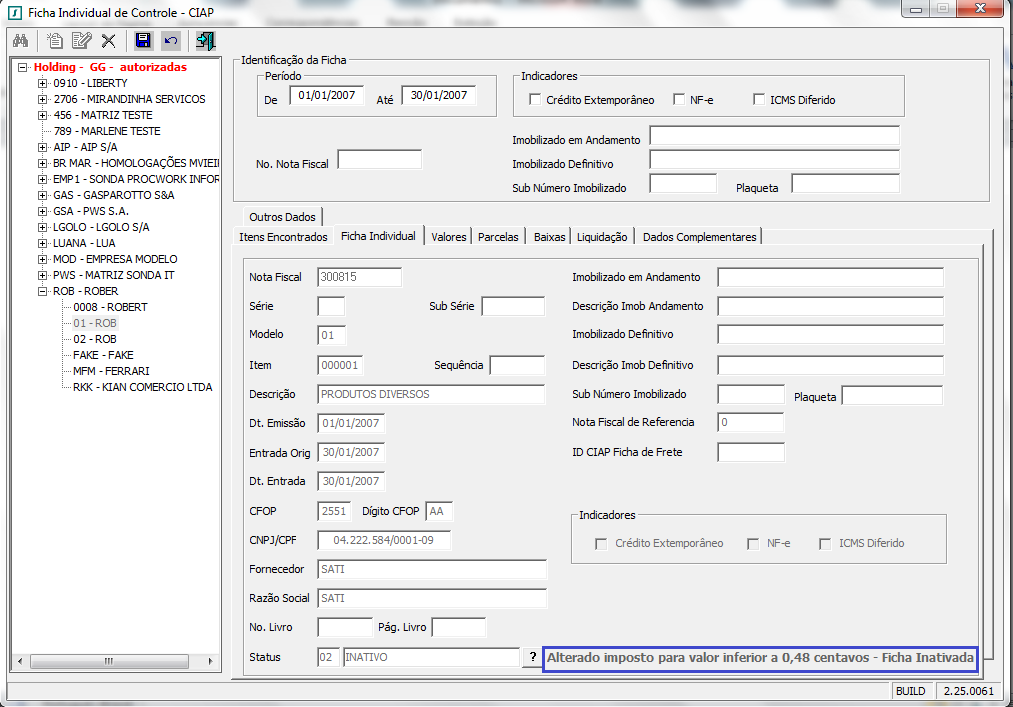Click the tree horizontal scrollbar right arrow

coord(210,661)
